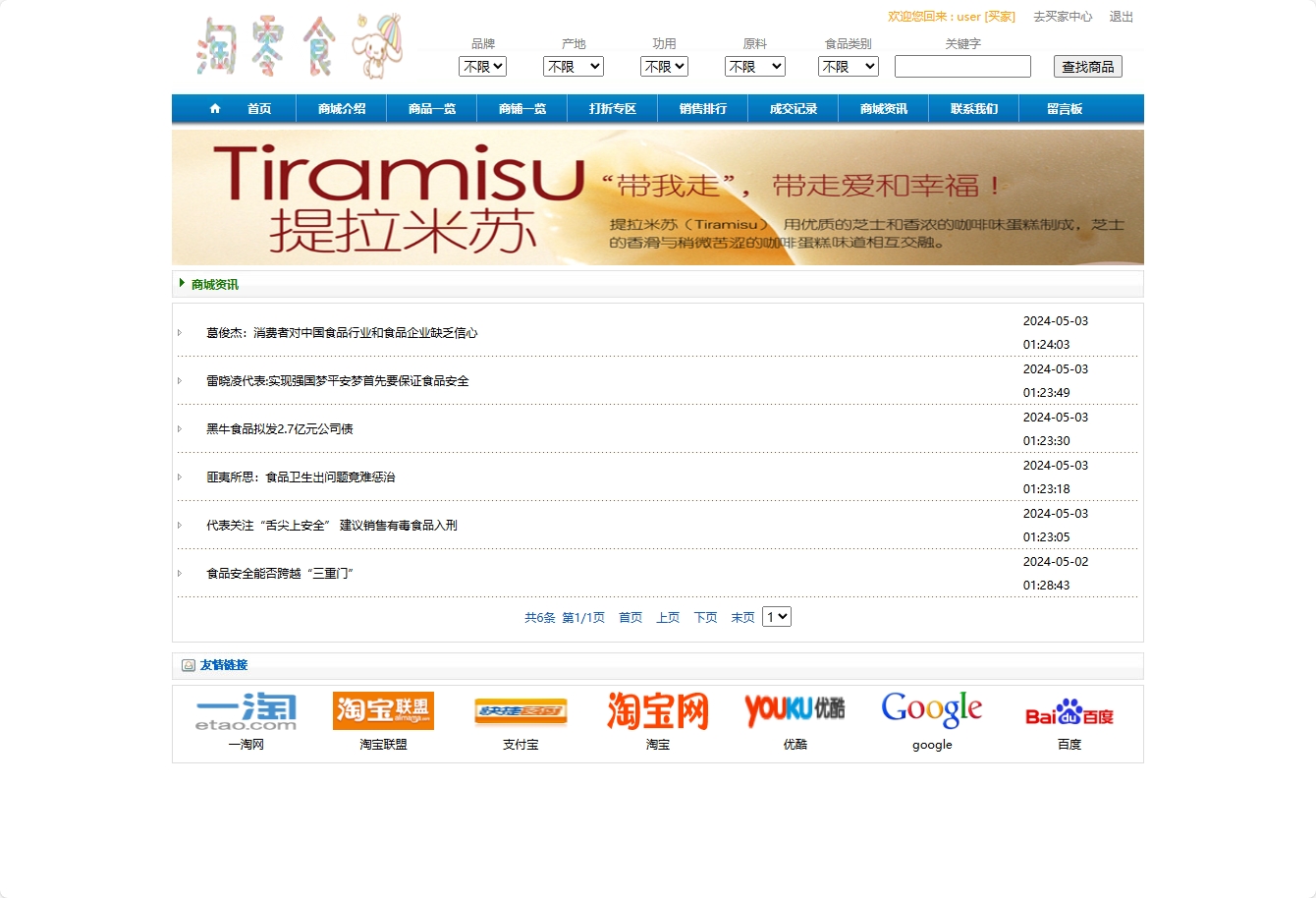Viewport: 1316px width, 898px height.
Task: Open 成交记录 in the navigation bar
Action: click(794, 109)
